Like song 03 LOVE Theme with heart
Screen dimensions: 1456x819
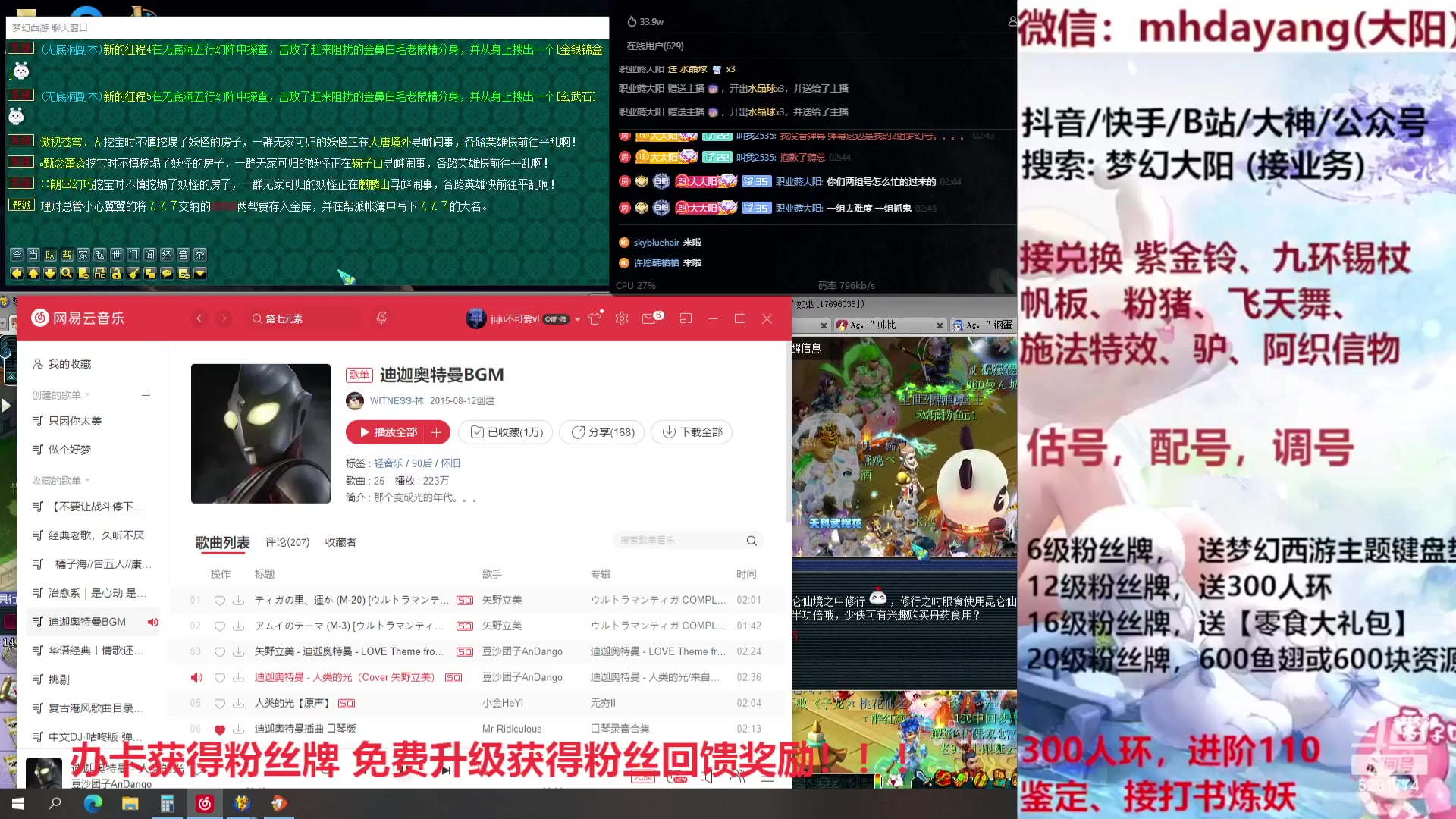click(x=220, y=651)
